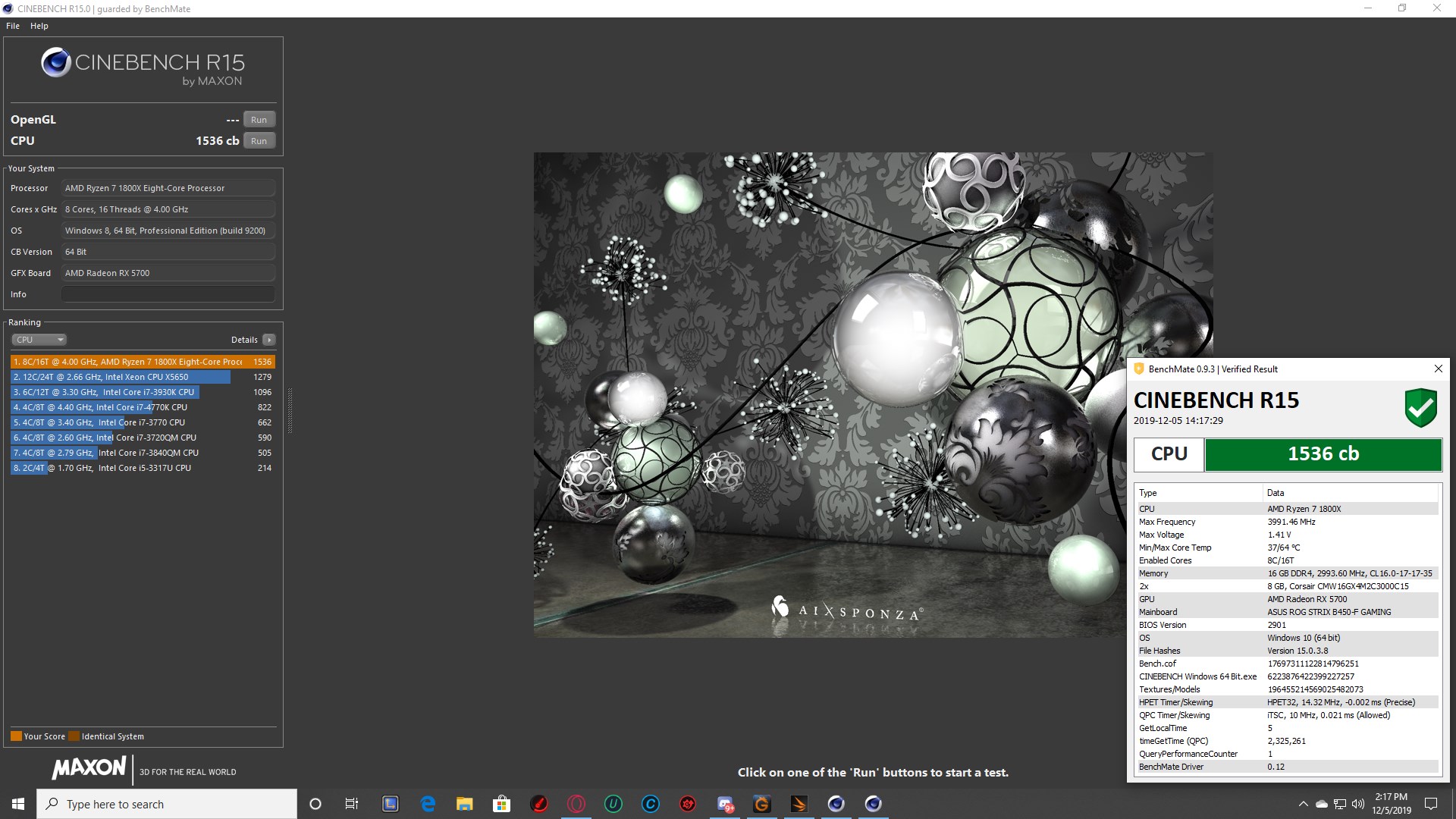Select the Mainboard ASUS ROG STRIX row
The image size is (1456, 819).
pyautogui.click(x=1287, y=612)
